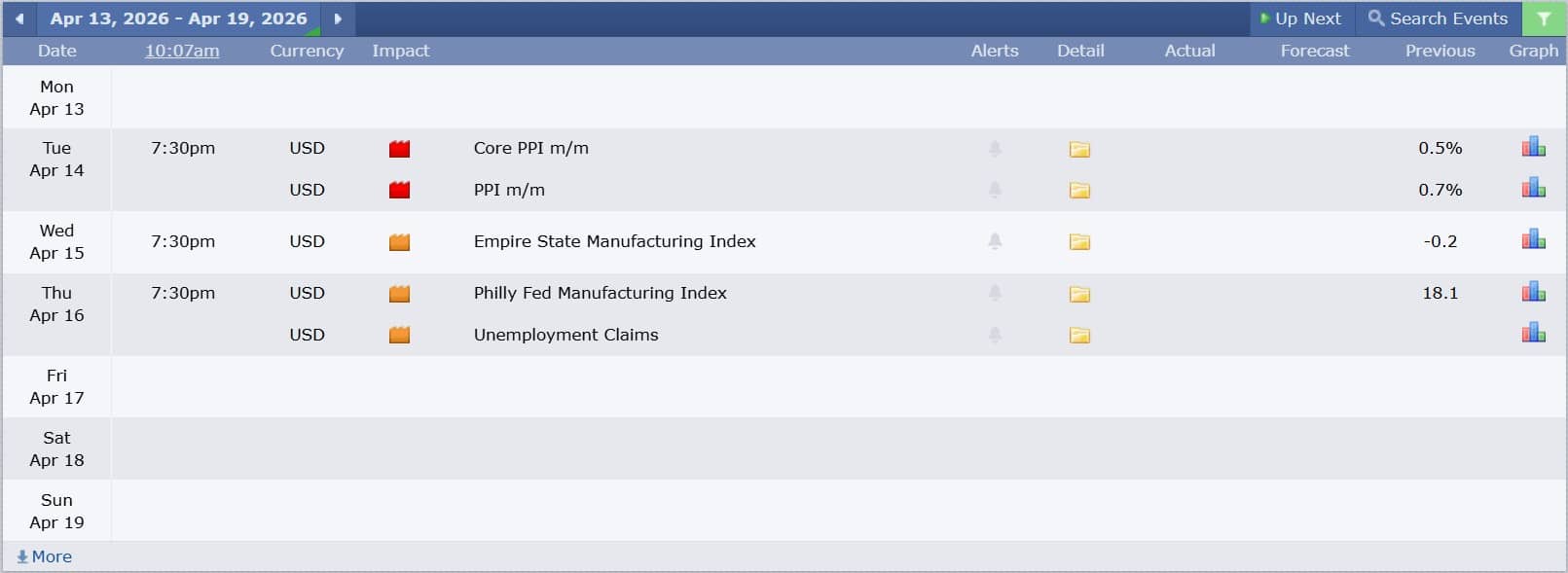Open detail folder for PPI m/m
Screen dimensions: 1568x573
[x=1079, y=190]
